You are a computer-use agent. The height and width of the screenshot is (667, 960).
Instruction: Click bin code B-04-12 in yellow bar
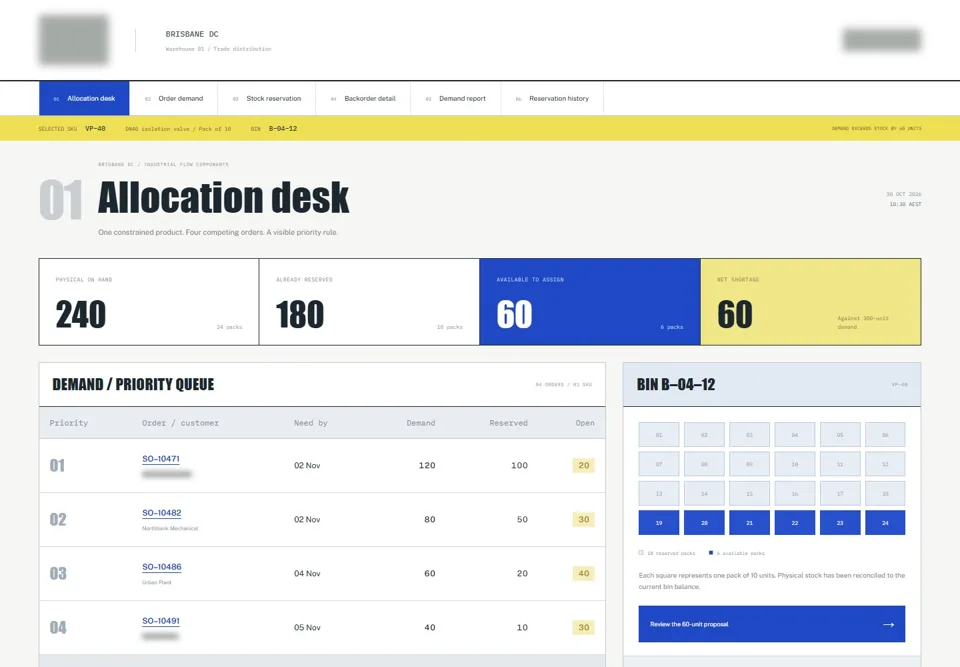(x=283, y=129)
